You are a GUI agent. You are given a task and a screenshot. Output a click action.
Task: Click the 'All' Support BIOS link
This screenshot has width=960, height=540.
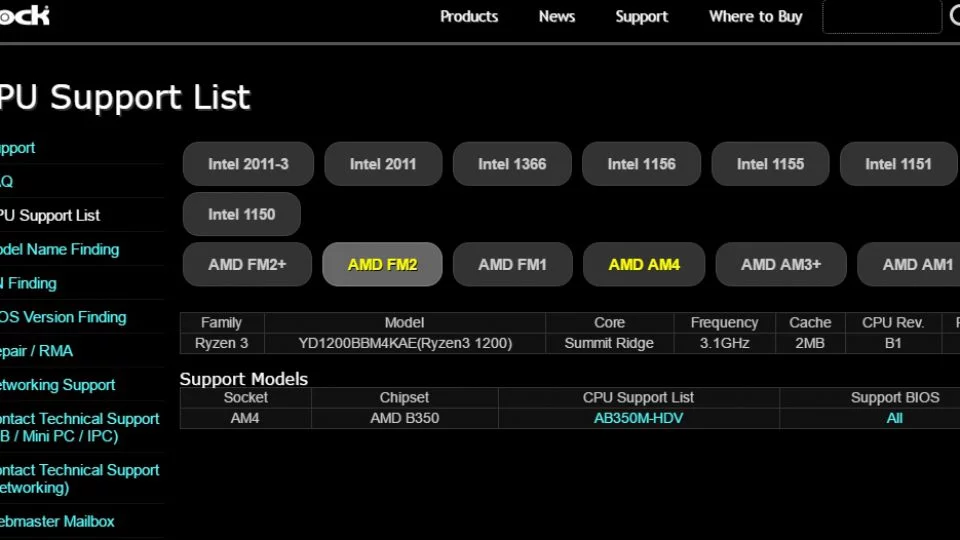(894, 418)
